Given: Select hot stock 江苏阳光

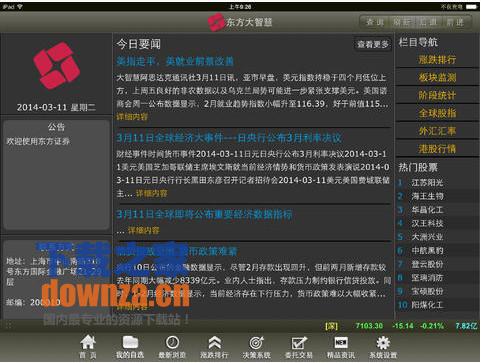Looking at the screenshot, I should tap(427, 183).
